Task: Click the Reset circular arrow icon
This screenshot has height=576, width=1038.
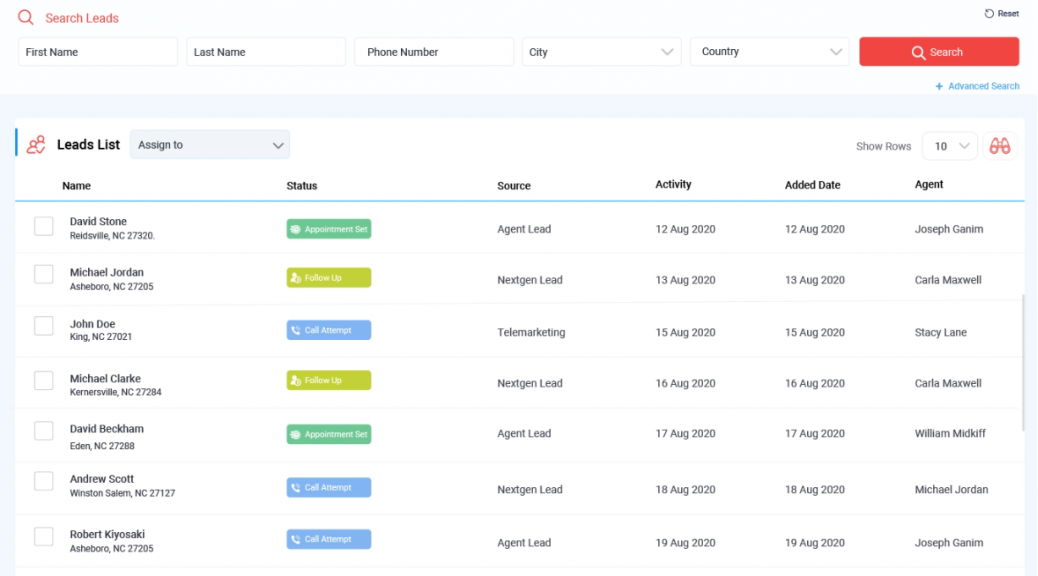Action: (x=989, y=13)
